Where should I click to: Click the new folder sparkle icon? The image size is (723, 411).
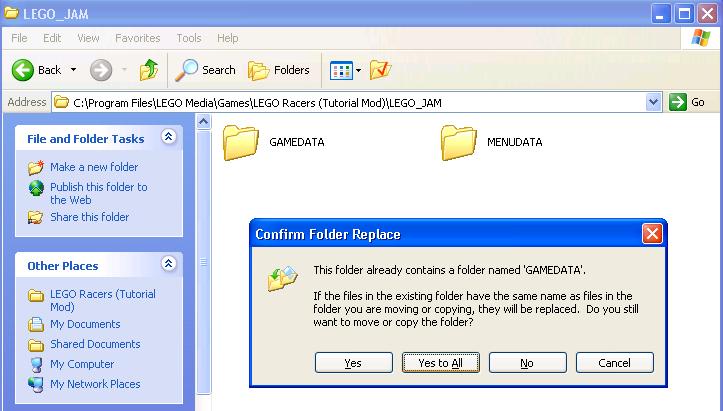tap(36, 167)
